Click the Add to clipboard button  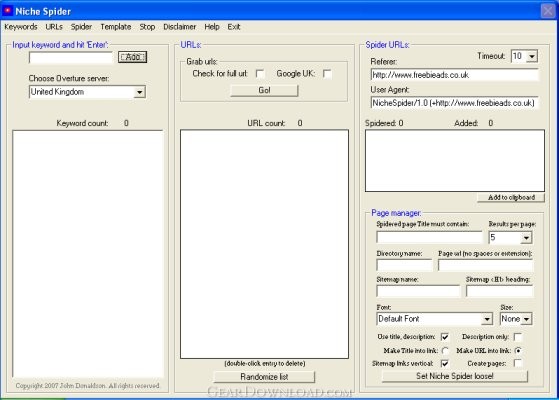[x=511, y=198]
